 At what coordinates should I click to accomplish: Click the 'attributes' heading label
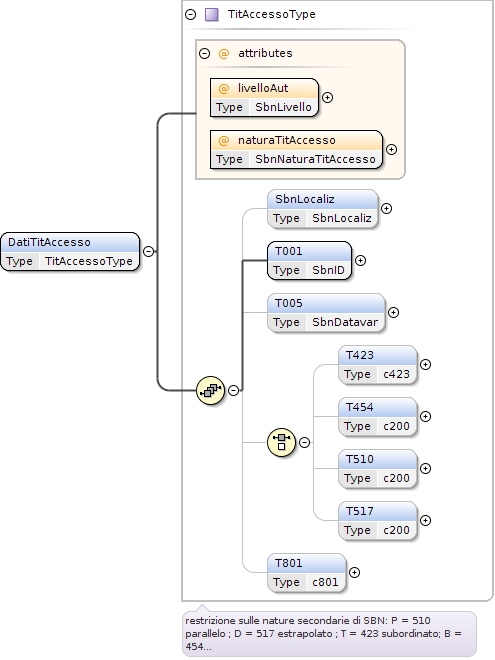pos(265,53)
